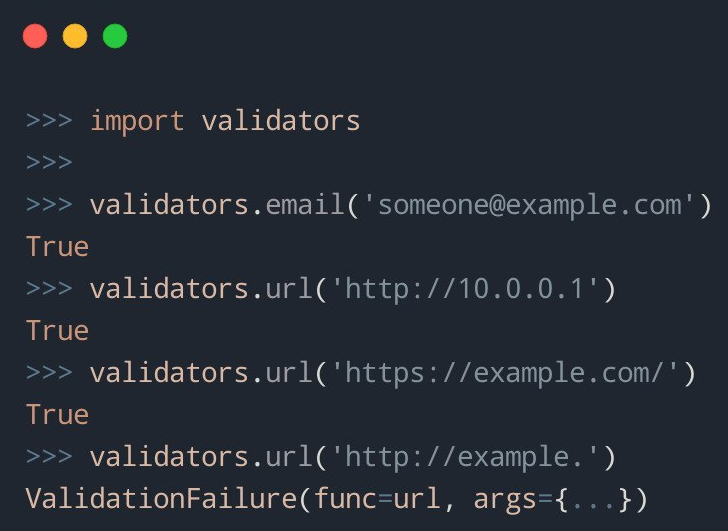Click the first True output
This screenshot has width=728, height=531.
click(x=58, y=246)
